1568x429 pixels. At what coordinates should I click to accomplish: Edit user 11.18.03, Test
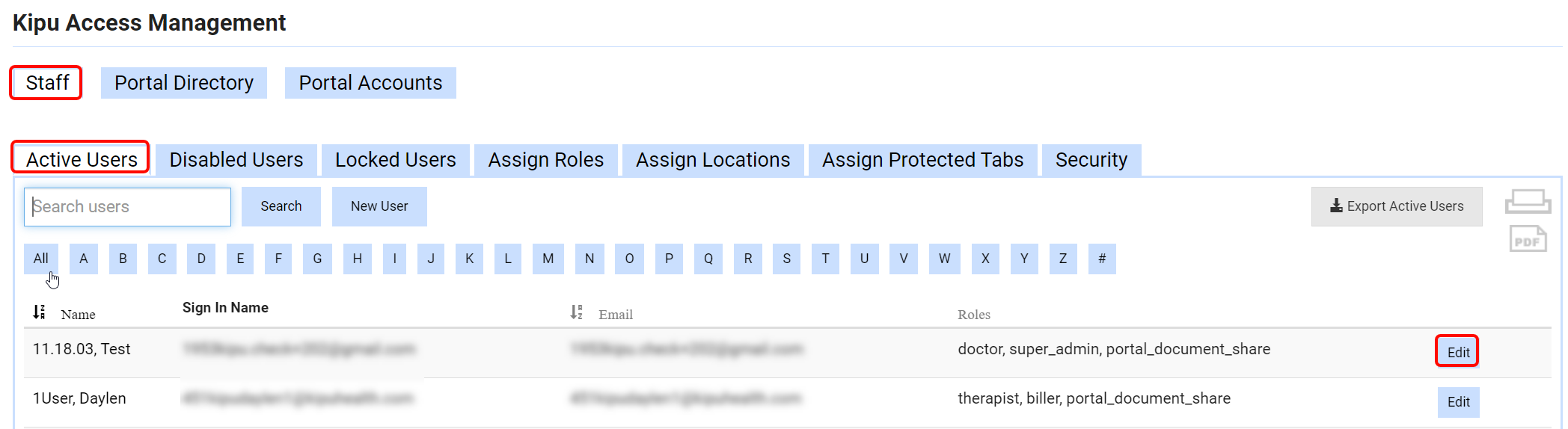[1458, 352]
